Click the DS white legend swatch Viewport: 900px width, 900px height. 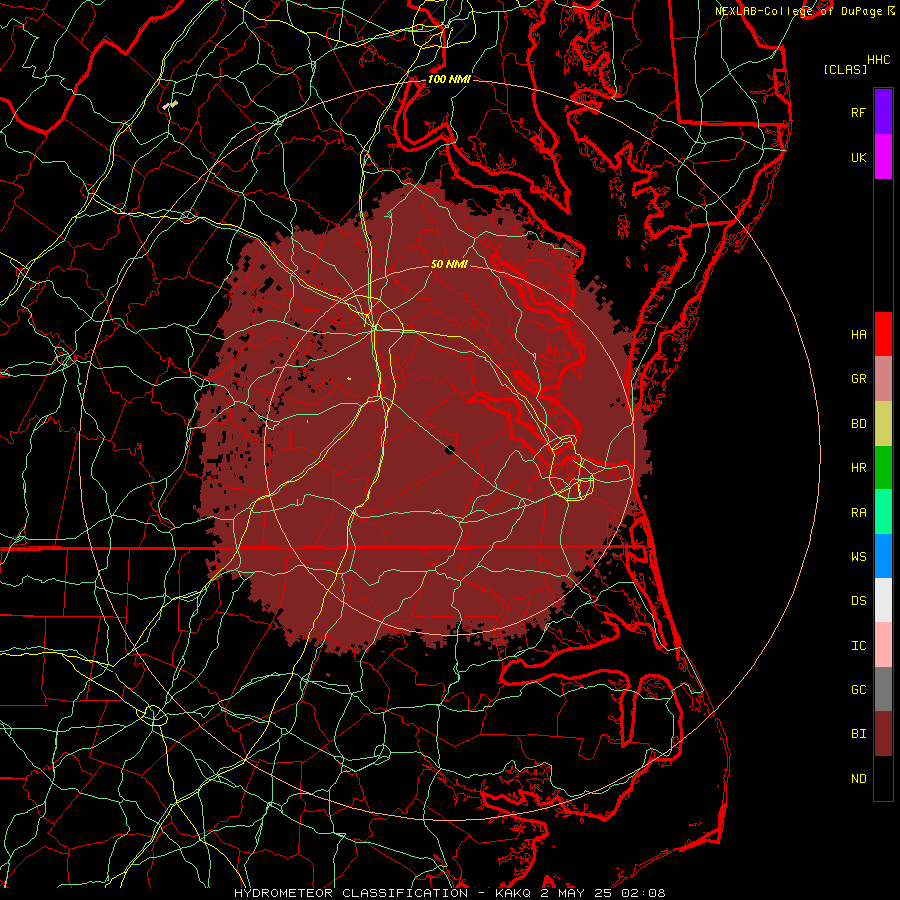(883, 600)
